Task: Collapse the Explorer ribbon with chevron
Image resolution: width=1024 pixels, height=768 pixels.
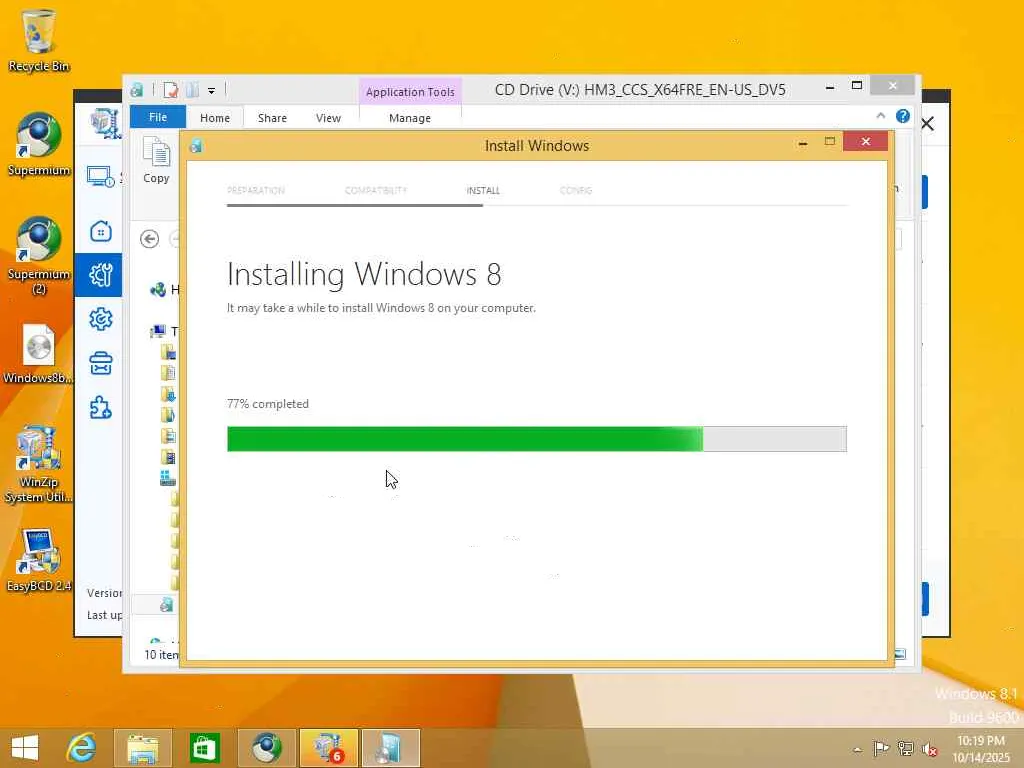Action: coord(880,116)
